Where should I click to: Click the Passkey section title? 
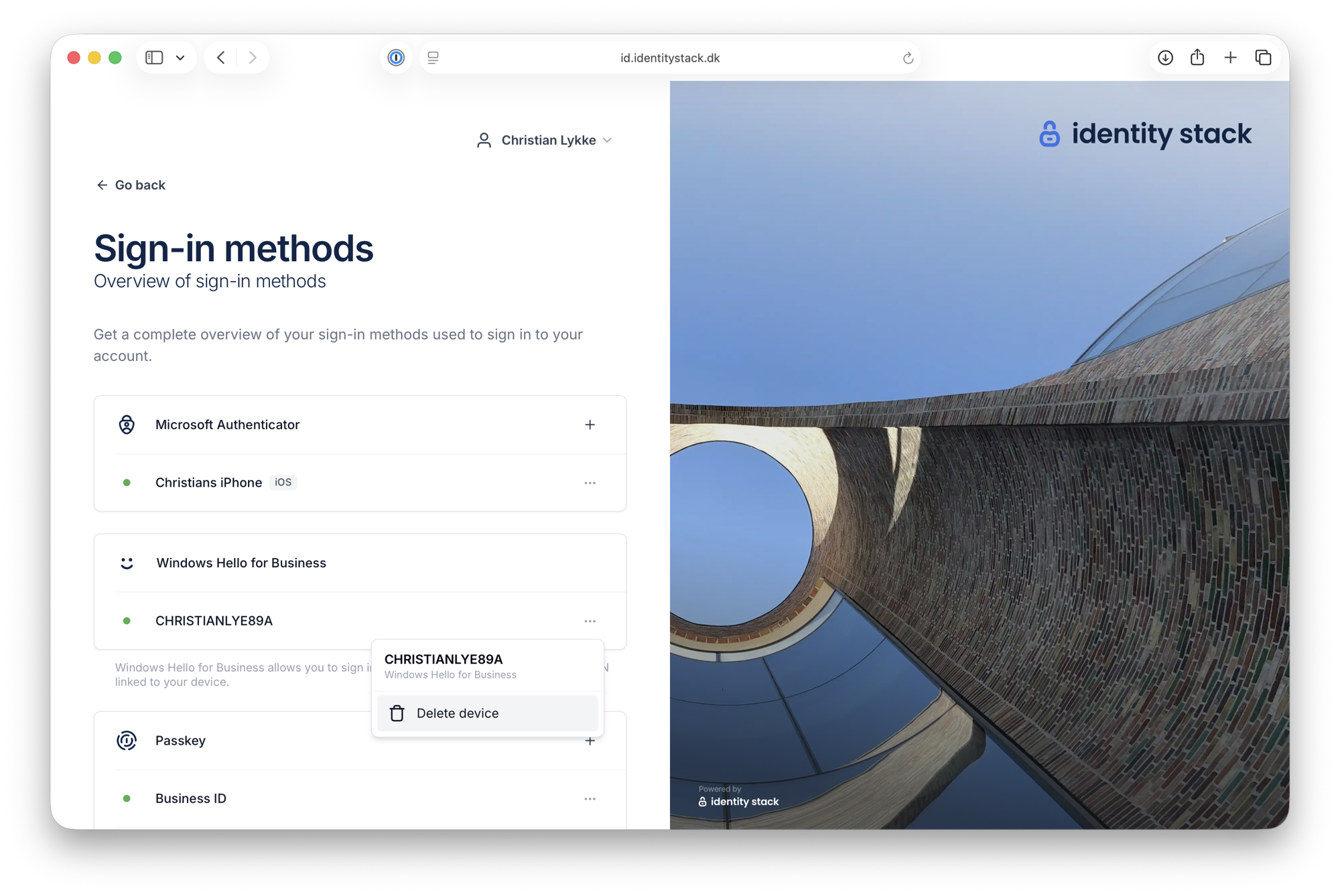click(x=180, y=741)
